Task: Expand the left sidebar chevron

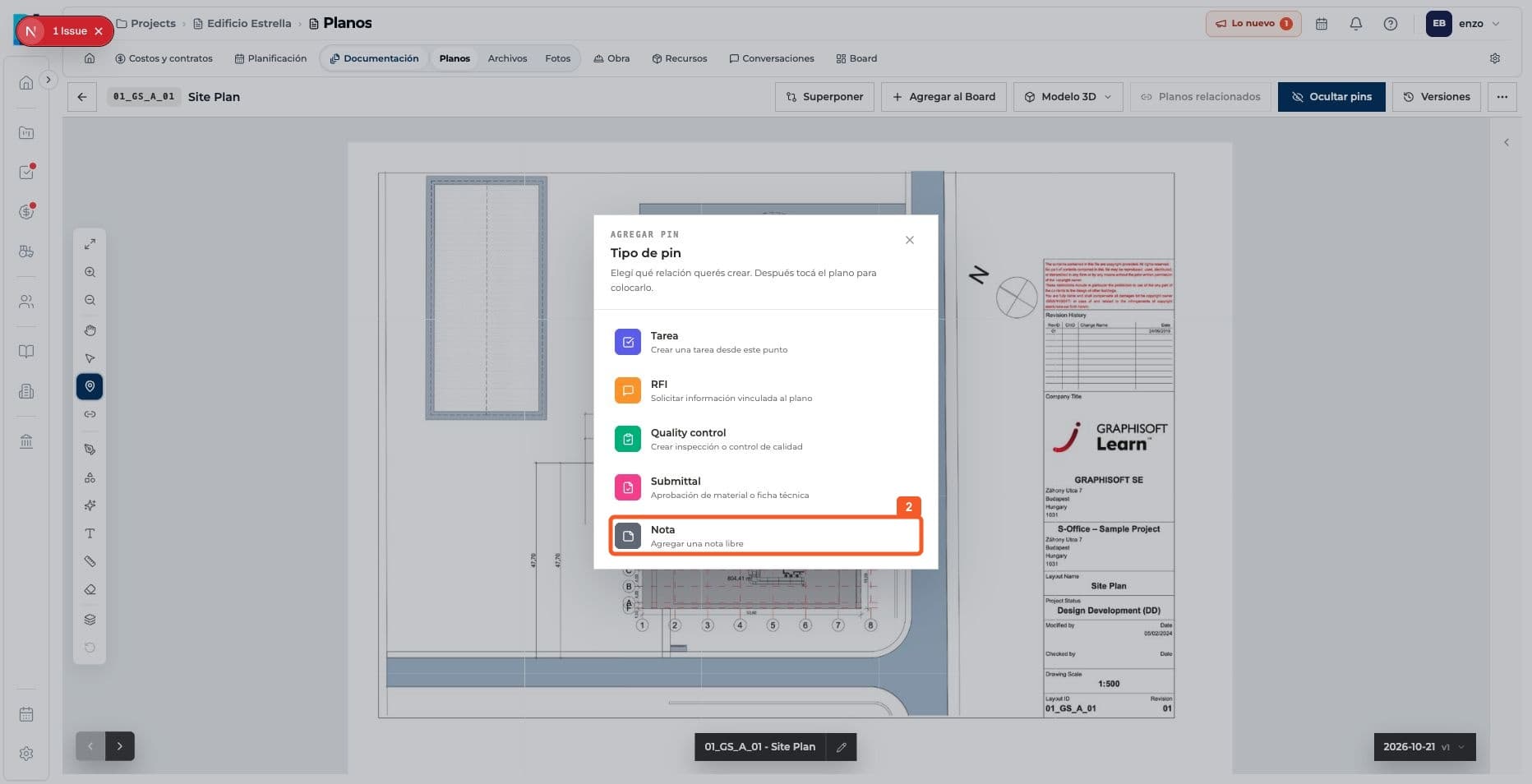Action: point(48,80)
